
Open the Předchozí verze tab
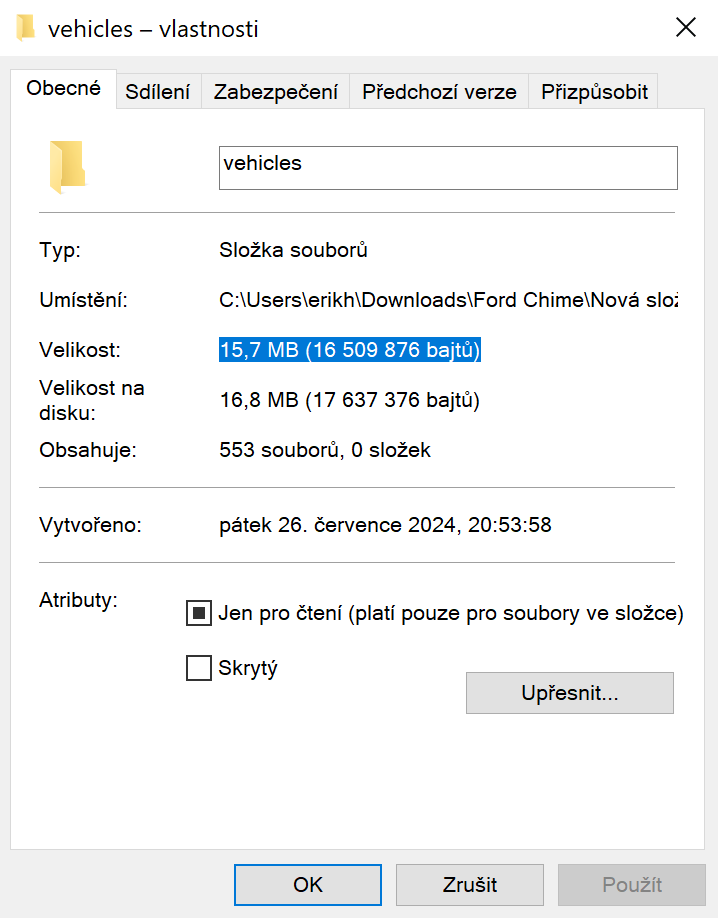pyautogui.click(x=439, y=92)
